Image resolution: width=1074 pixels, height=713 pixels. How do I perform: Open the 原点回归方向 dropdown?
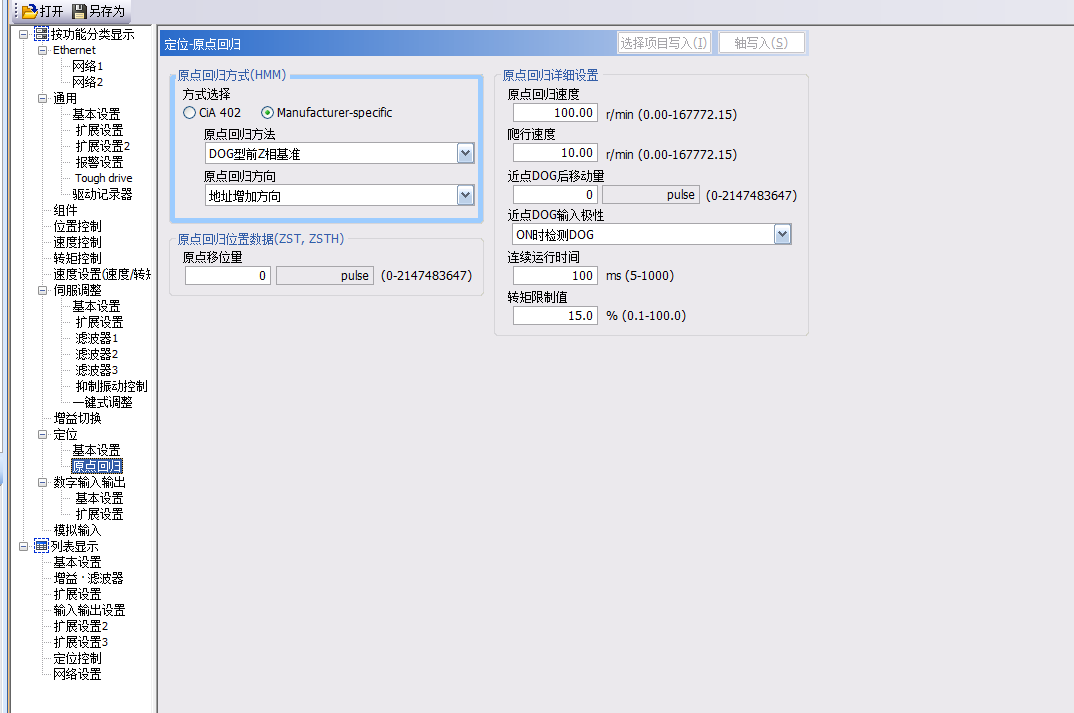[465, 196]
